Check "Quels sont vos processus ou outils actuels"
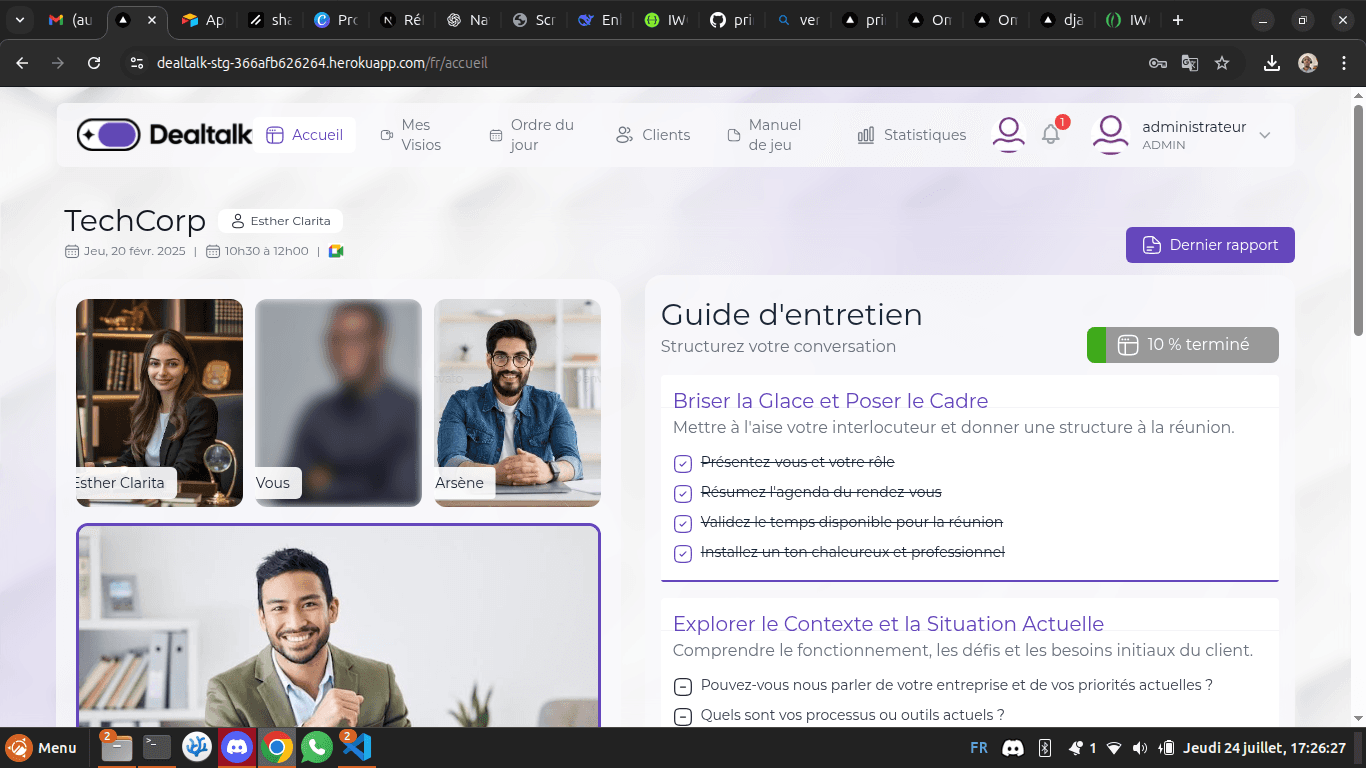 (x=683, y=716)
